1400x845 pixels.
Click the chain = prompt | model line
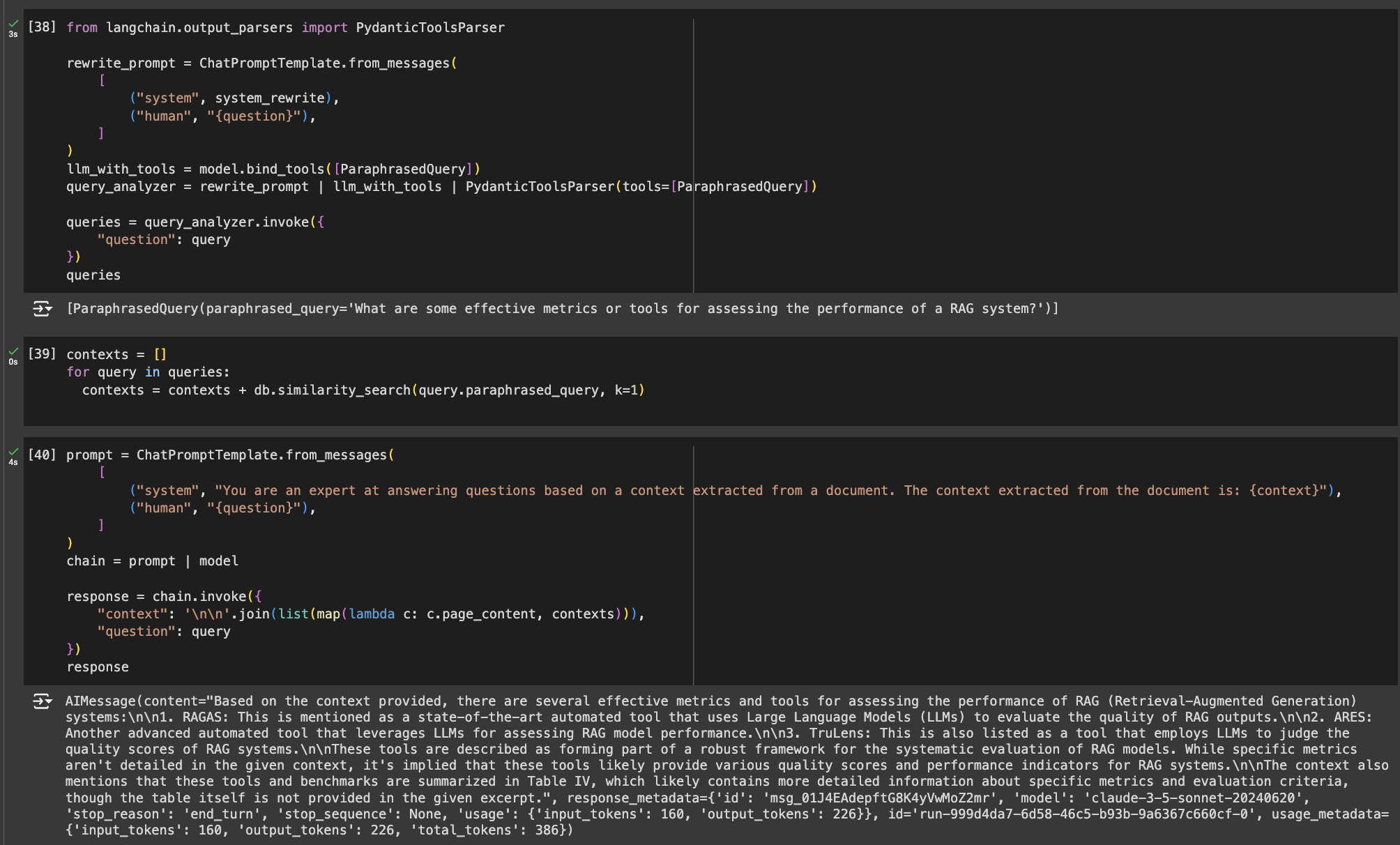[152, 561]
